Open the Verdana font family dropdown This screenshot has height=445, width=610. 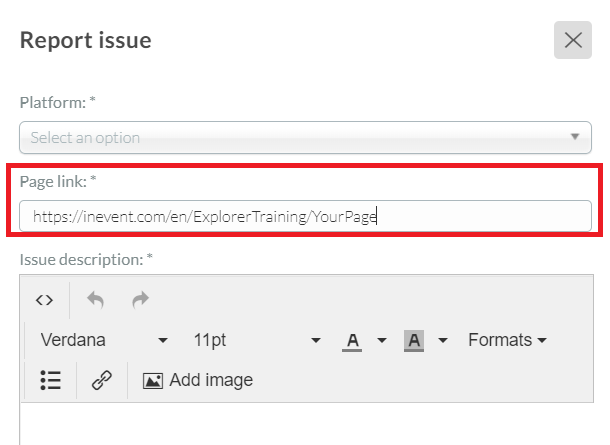[104, 340]
